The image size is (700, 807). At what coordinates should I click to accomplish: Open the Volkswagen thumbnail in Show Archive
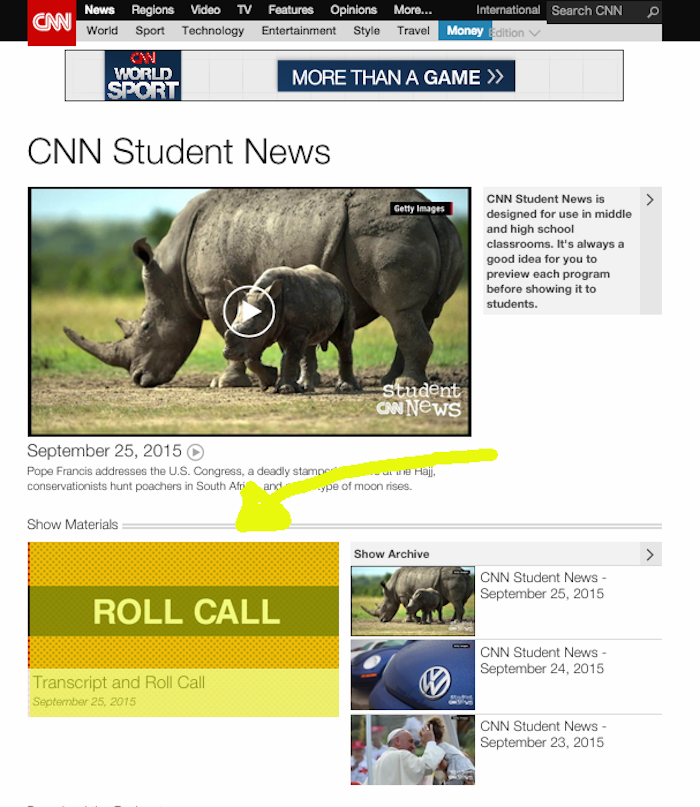tap(413, 675)
